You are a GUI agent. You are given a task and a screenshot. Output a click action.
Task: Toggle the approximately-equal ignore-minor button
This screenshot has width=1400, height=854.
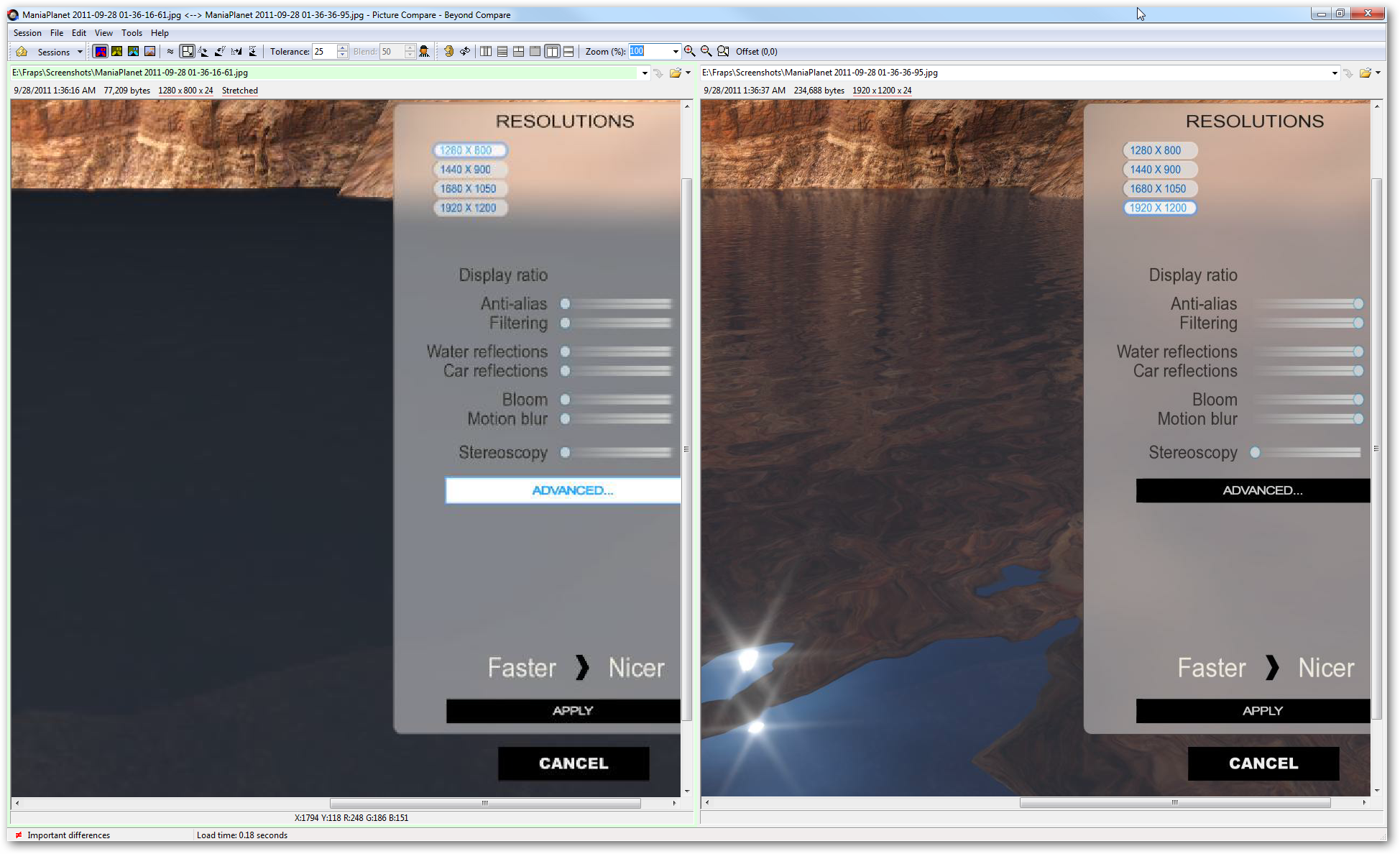170,51
